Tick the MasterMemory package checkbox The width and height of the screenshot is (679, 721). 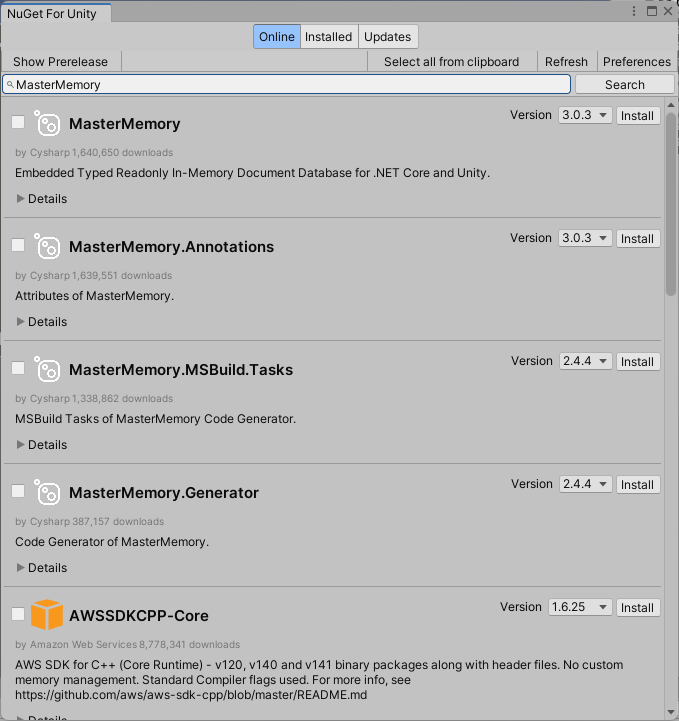pyautogui.click(x=18, y=122)
